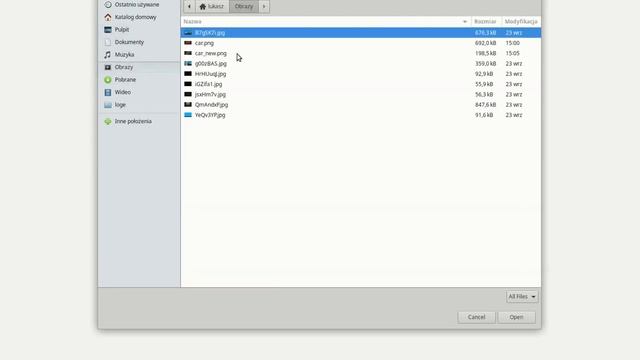Viewport: 640px width, 360px height.
Task: Click the Obrazy path bar button
Action: click(x=244, y=6)
